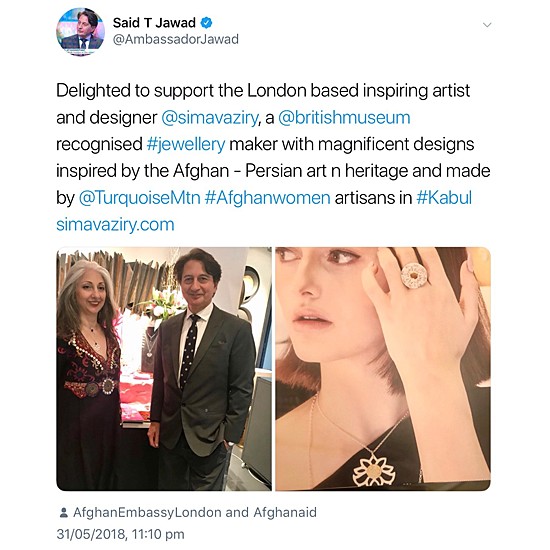The width and height of the screenshot is (550, 550).
Task: Click the tweet timestamp 31/05/2018, 11:10 pm
Action: click(120, 534)
